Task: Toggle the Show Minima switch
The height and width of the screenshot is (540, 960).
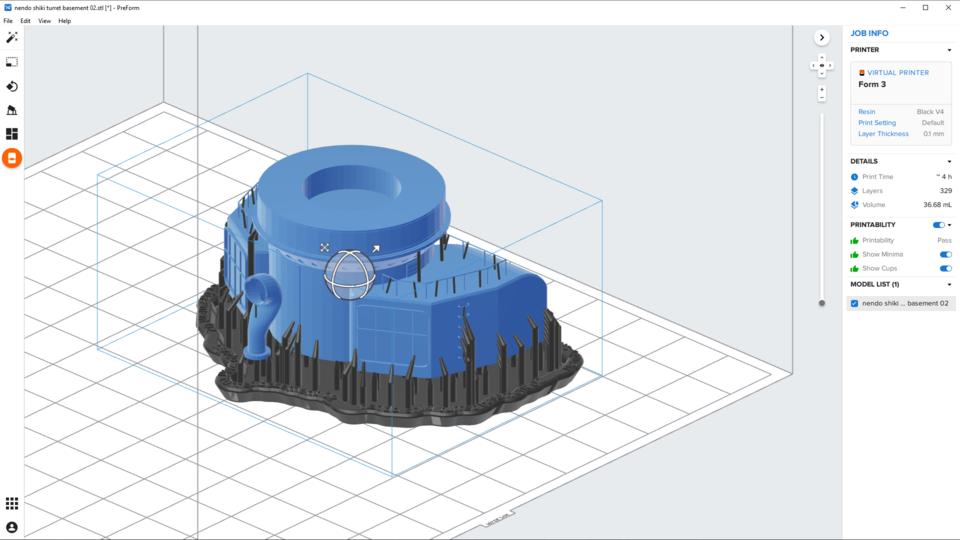Action: coord(946,255)
